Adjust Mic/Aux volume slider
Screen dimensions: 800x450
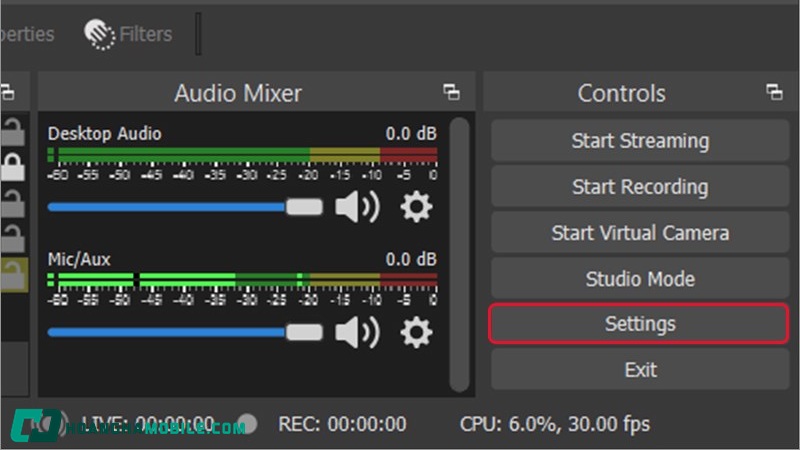point(185,333)
